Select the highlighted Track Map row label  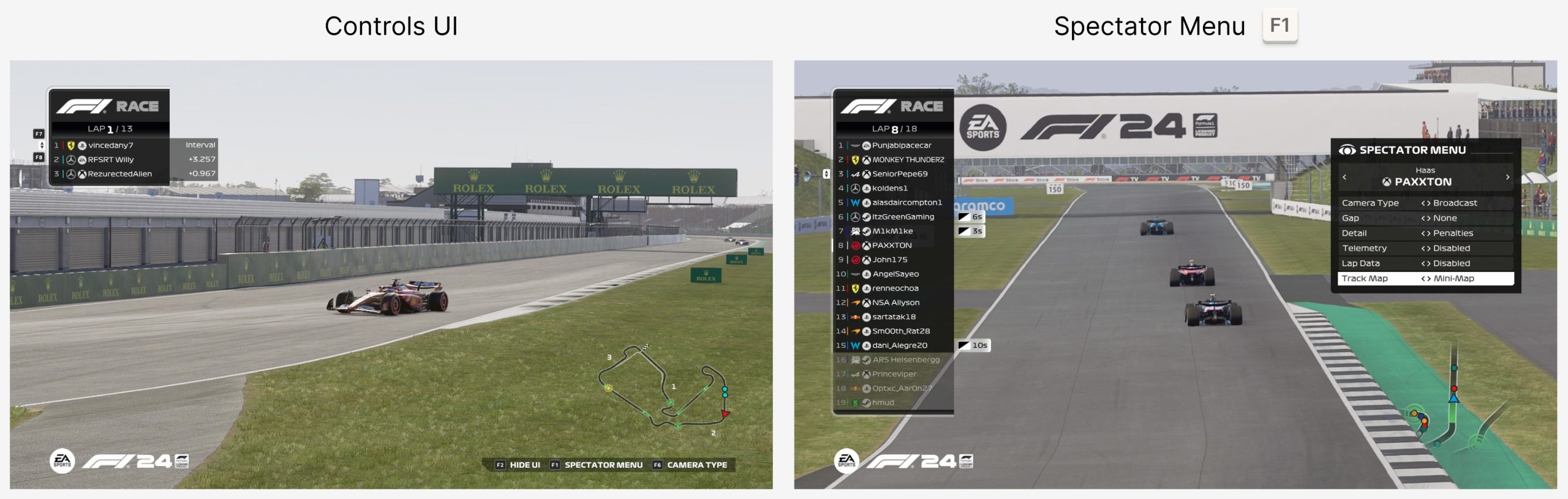coord(1365,279)
